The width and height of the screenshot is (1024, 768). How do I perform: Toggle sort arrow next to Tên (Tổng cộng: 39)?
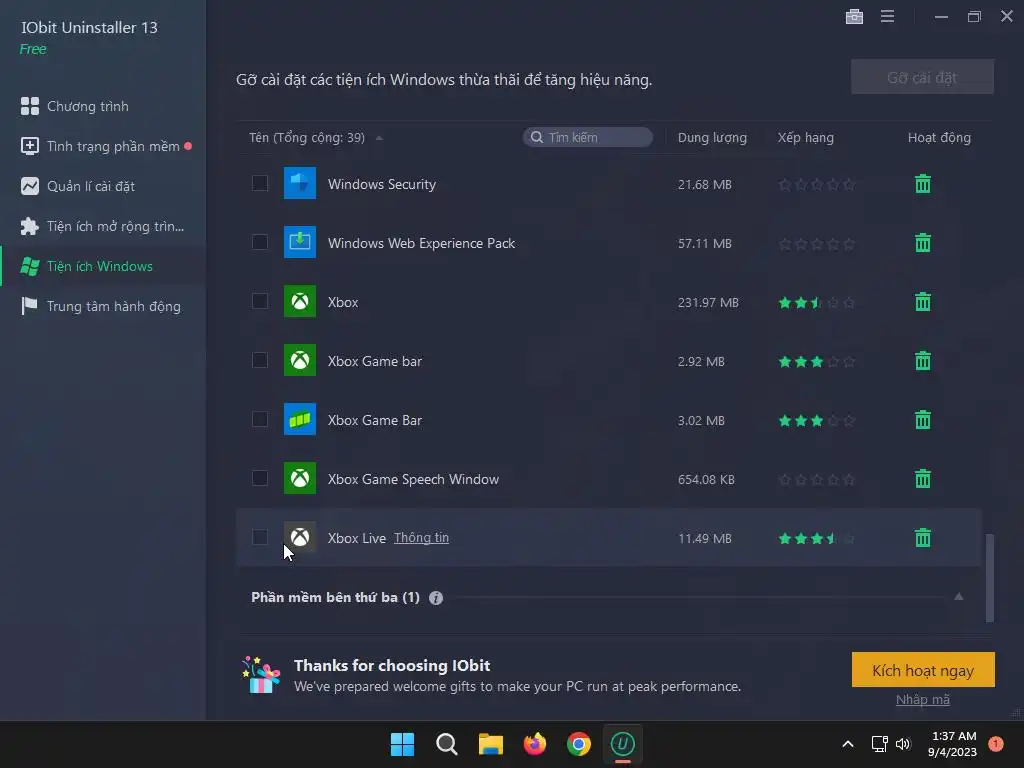pyautogui.click(x=379, y=138)
